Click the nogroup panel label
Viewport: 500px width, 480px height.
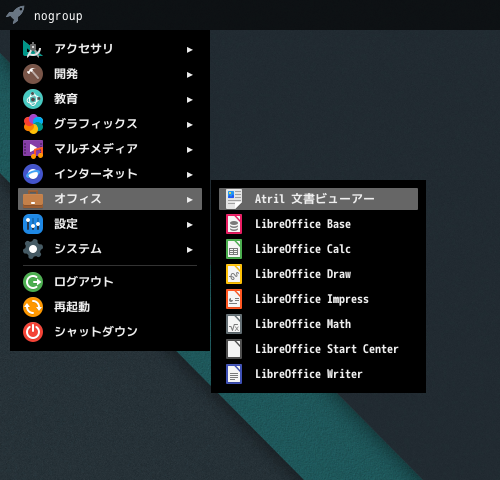[x=58, y=16]
